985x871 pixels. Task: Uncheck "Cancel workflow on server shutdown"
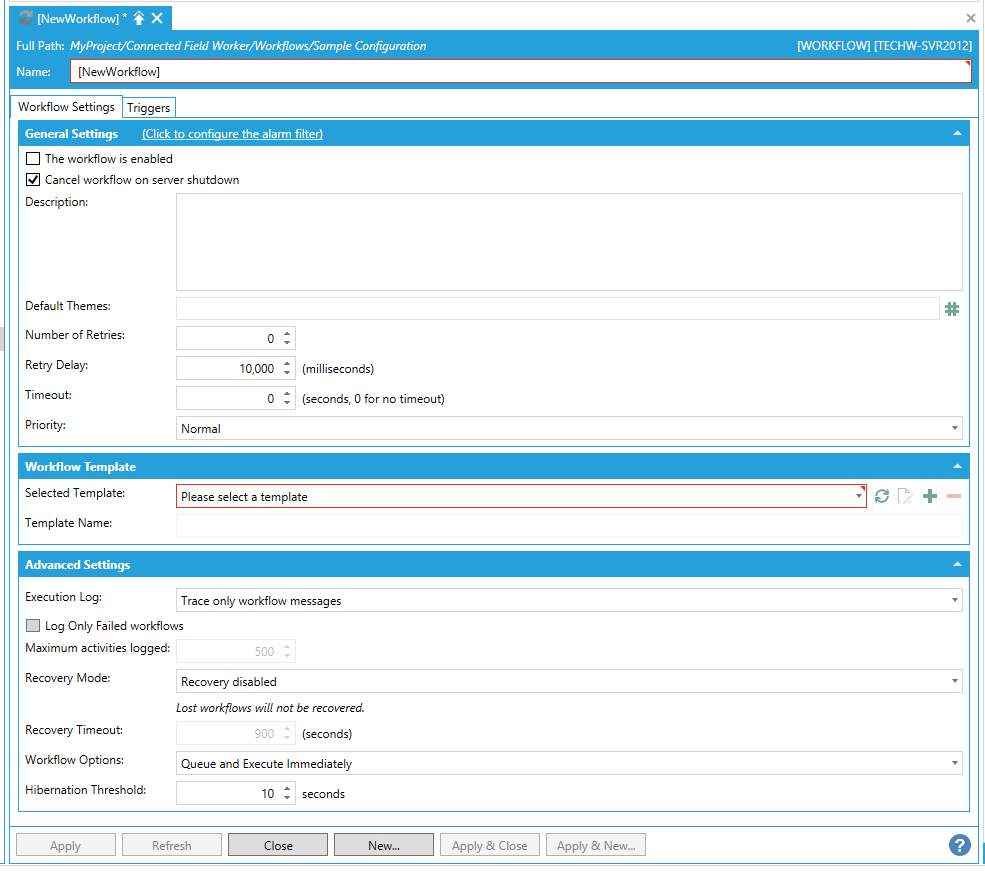click(33, 180)
